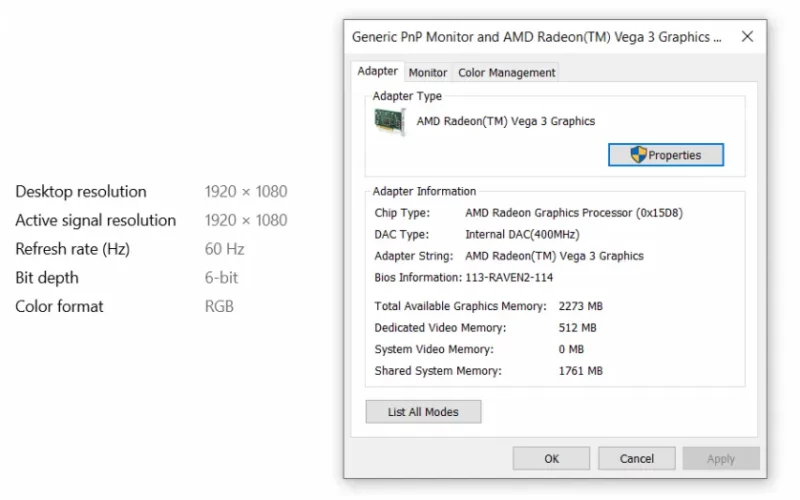Viewport: 800px width, 500px height.
Task: Click 'System Video Memory:' label
Action: pyautogui.click(x=434, y=349)
